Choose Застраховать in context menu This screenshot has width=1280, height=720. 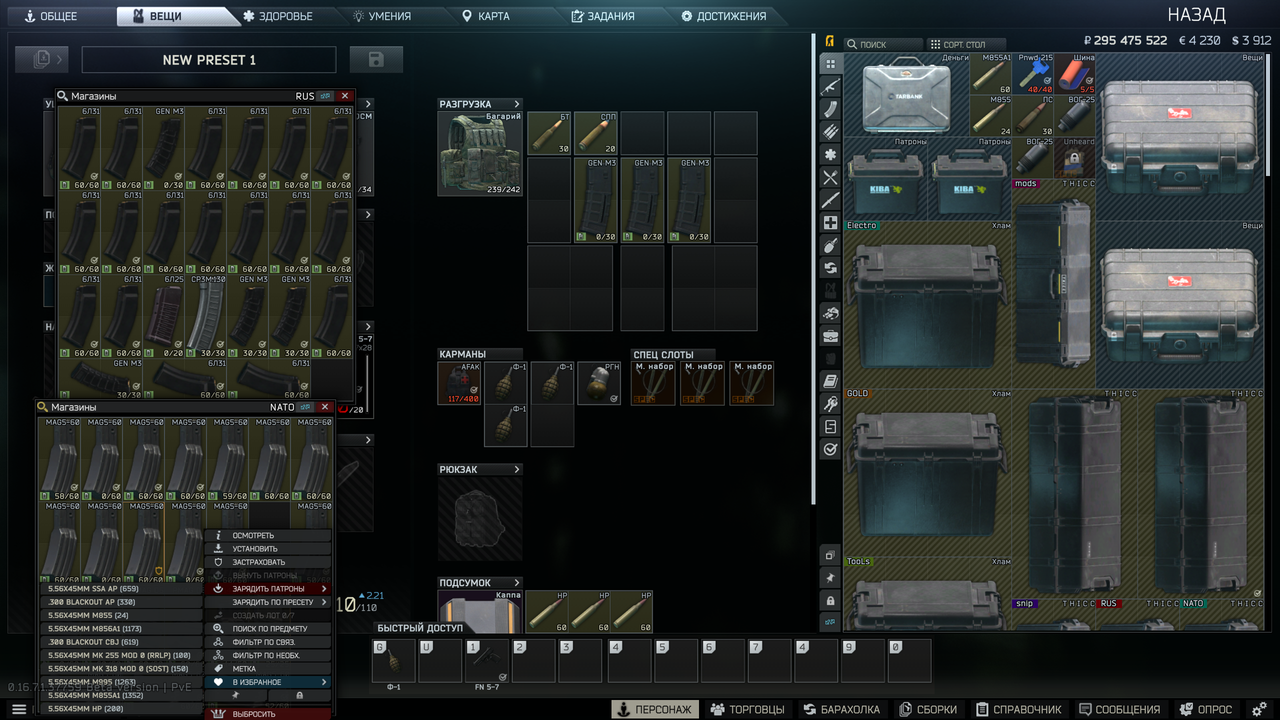tap(268, 562)
